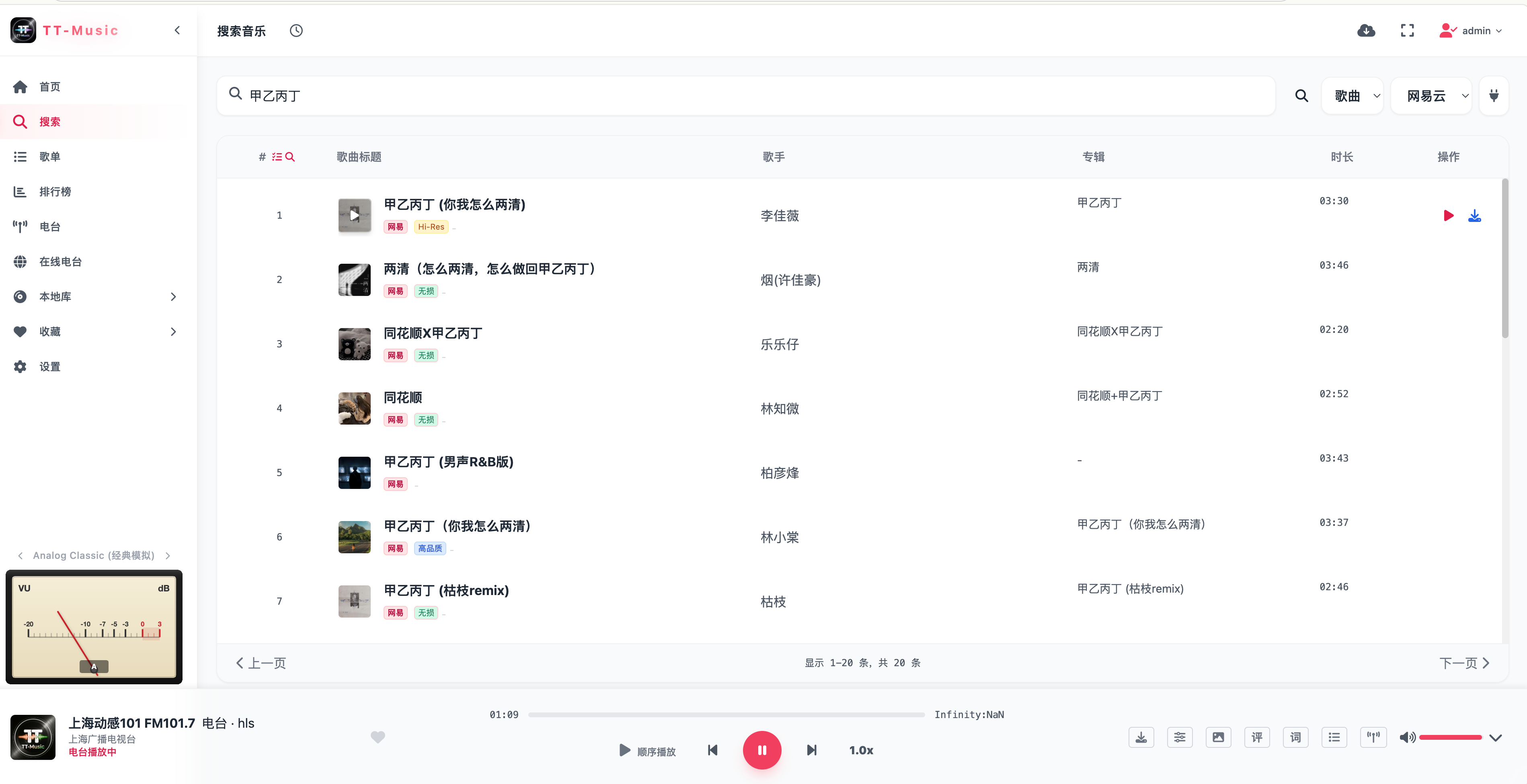Play song 甲乙丙丁 (你我怎么两清) via red play icon
The width and height of the screenshot is (1527, 784).
[x=1448, y=216]
